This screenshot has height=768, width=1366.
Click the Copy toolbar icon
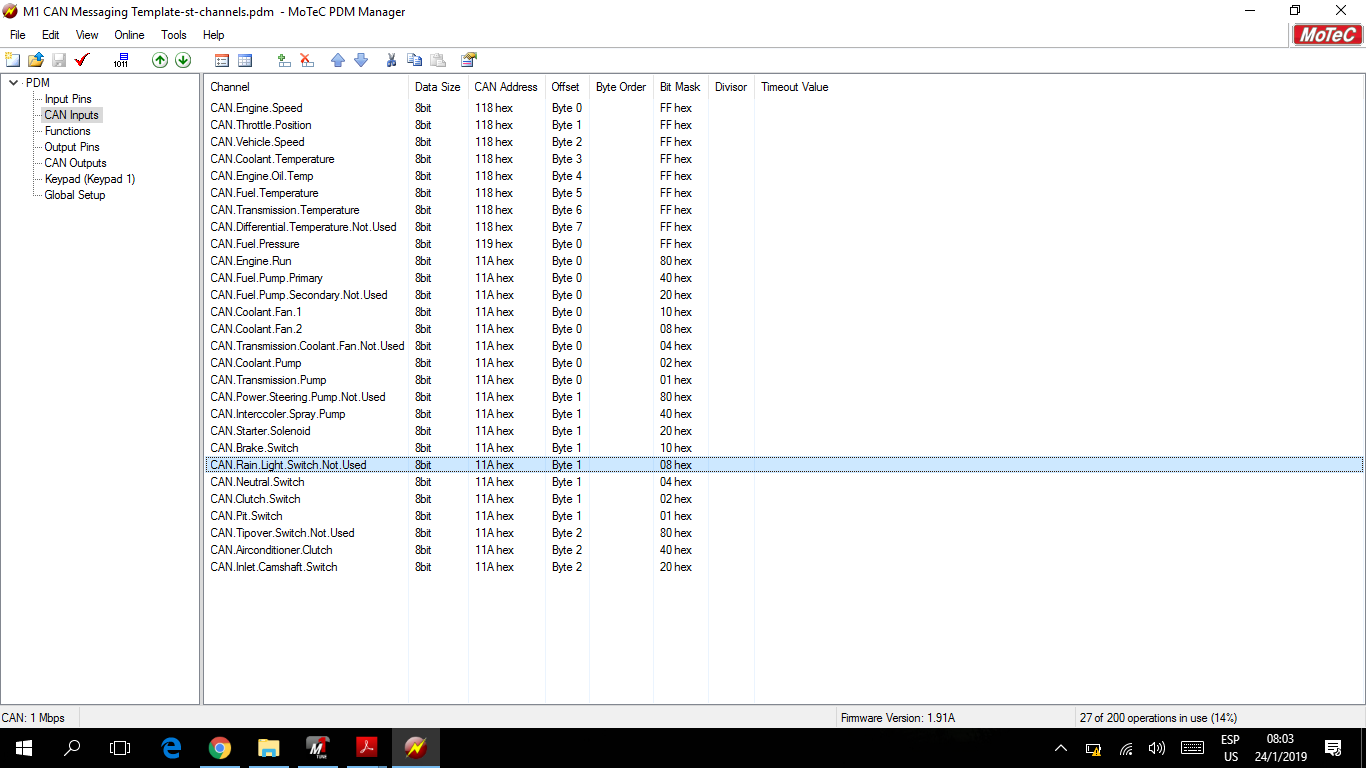click(x=414, y=60)
